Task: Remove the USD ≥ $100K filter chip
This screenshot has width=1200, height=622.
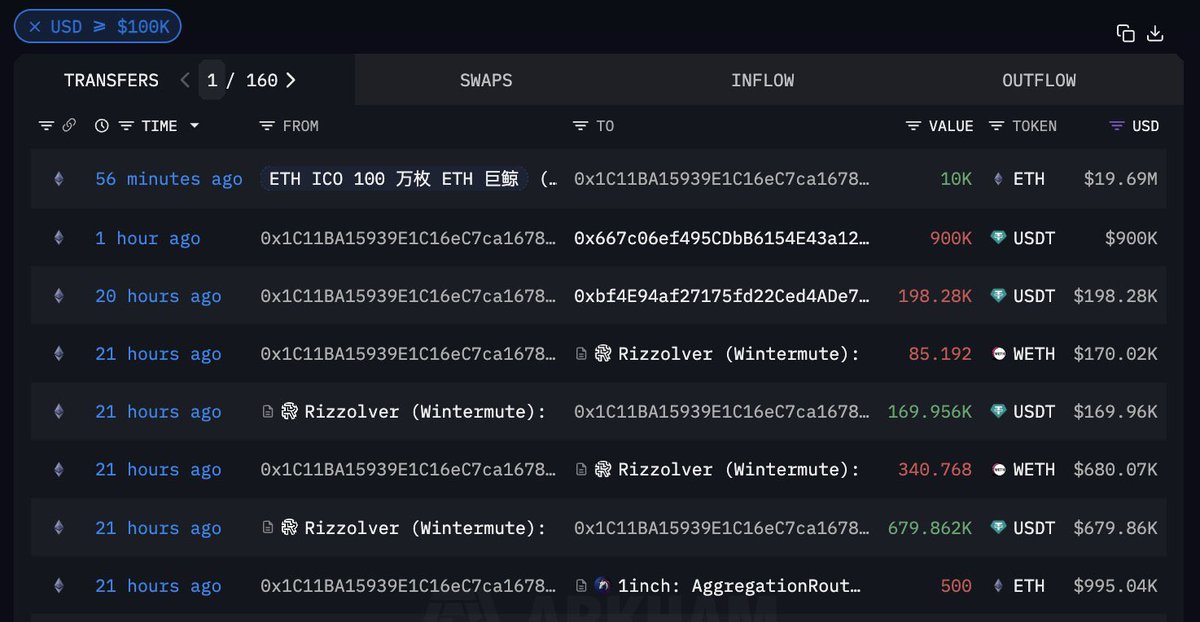Action: point(34,27)
